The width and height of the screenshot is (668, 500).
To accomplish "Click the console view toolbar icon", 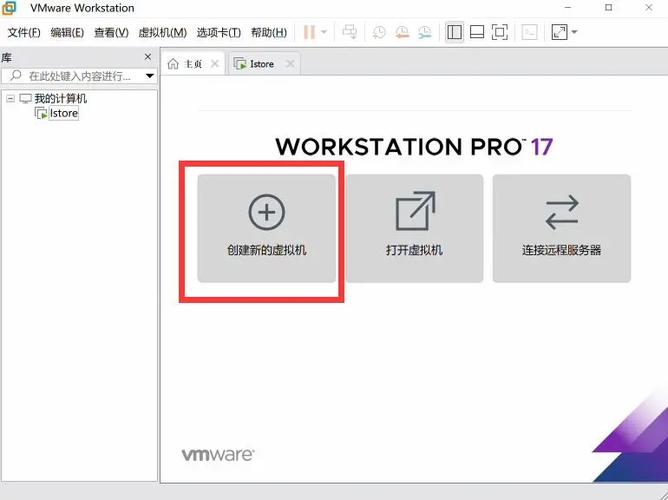I will 529,32.
